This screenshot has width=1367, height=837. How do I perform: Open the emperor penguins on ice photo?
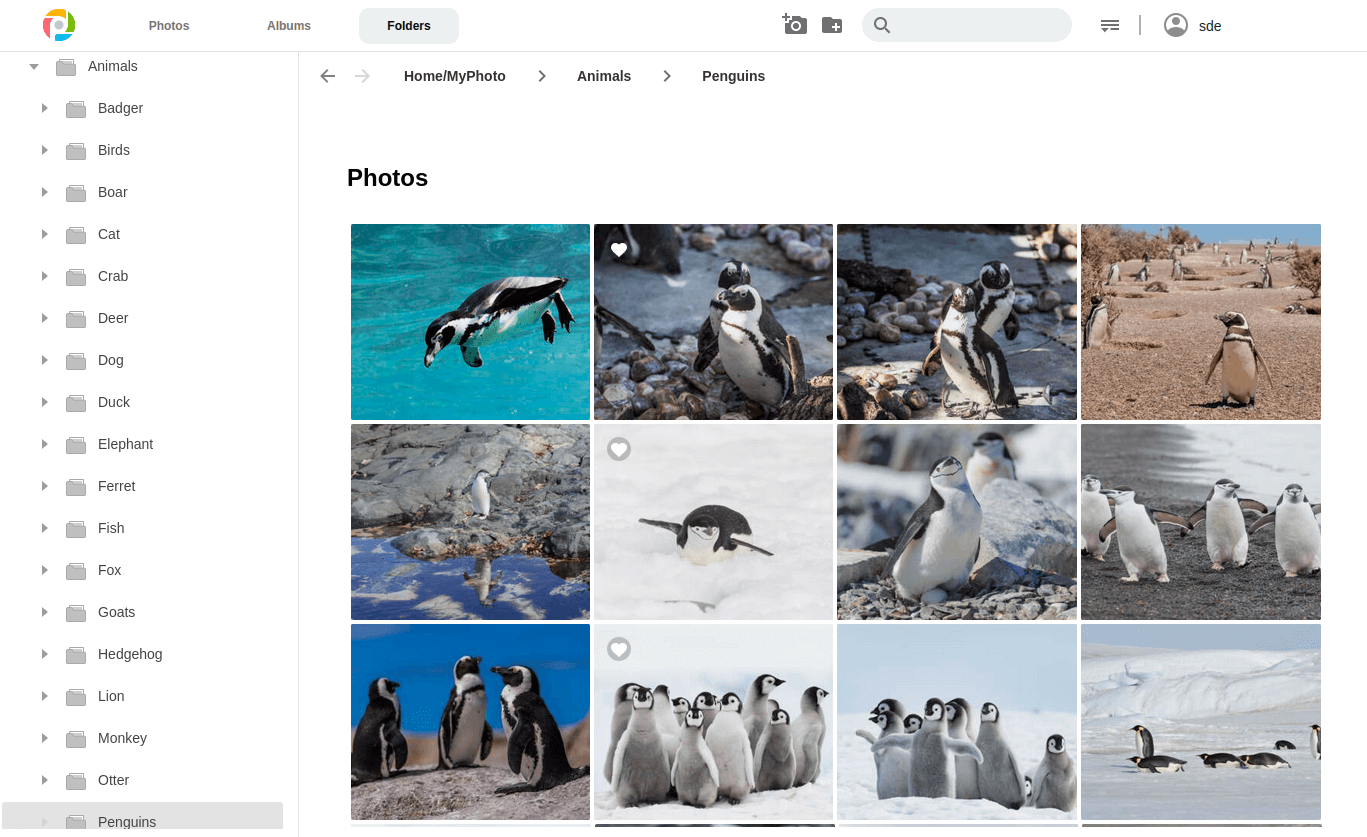coord(1201,722)
